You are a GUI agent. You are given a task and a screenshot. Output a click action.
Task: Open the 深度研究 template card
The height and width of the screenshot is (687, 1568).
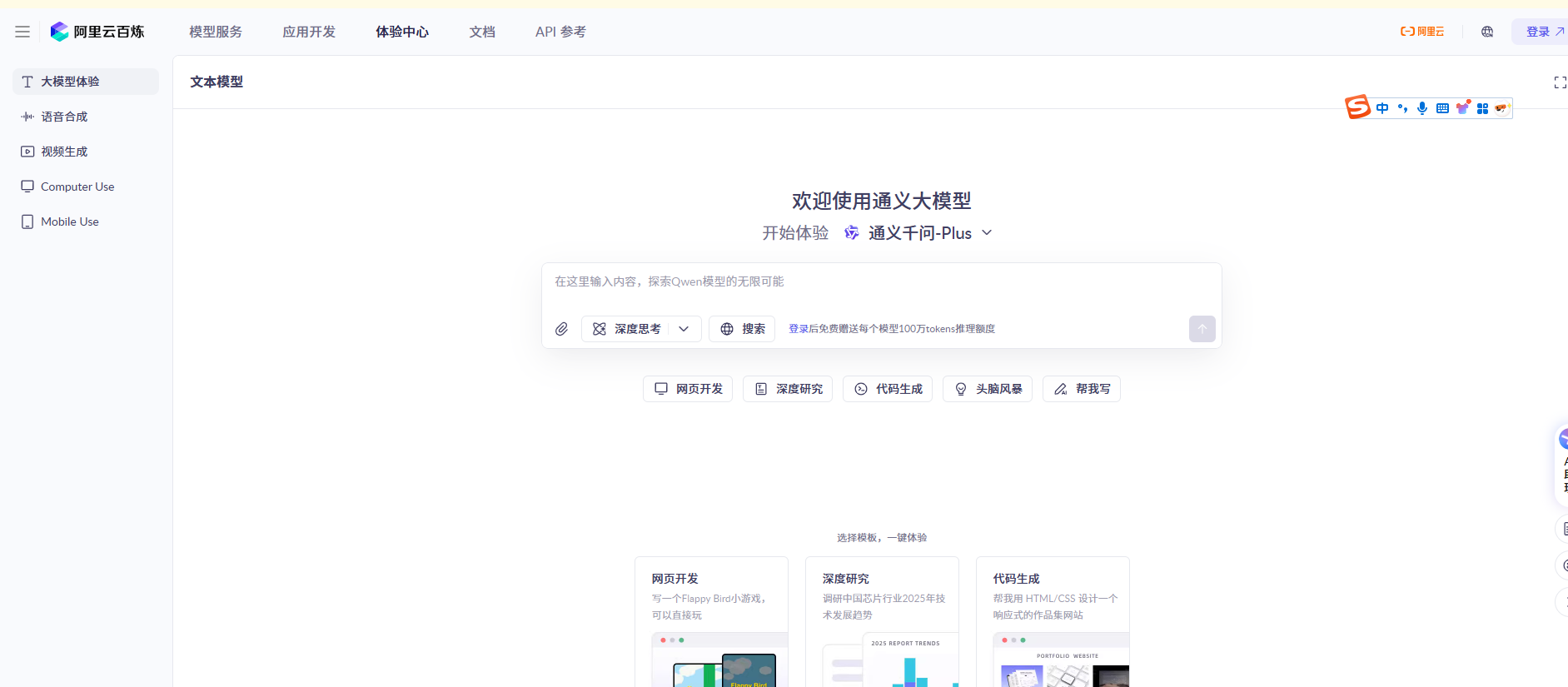882,621
